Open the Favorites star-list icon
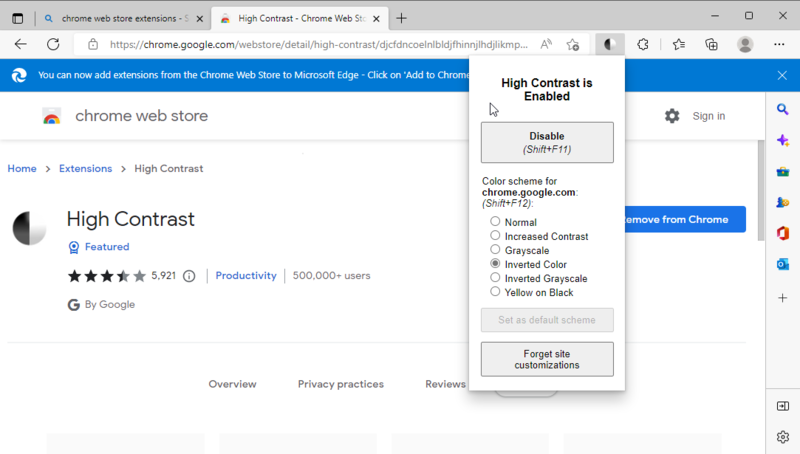Image resolution: width=800 pixels, height=454 pixels. (x=679, y=44)
